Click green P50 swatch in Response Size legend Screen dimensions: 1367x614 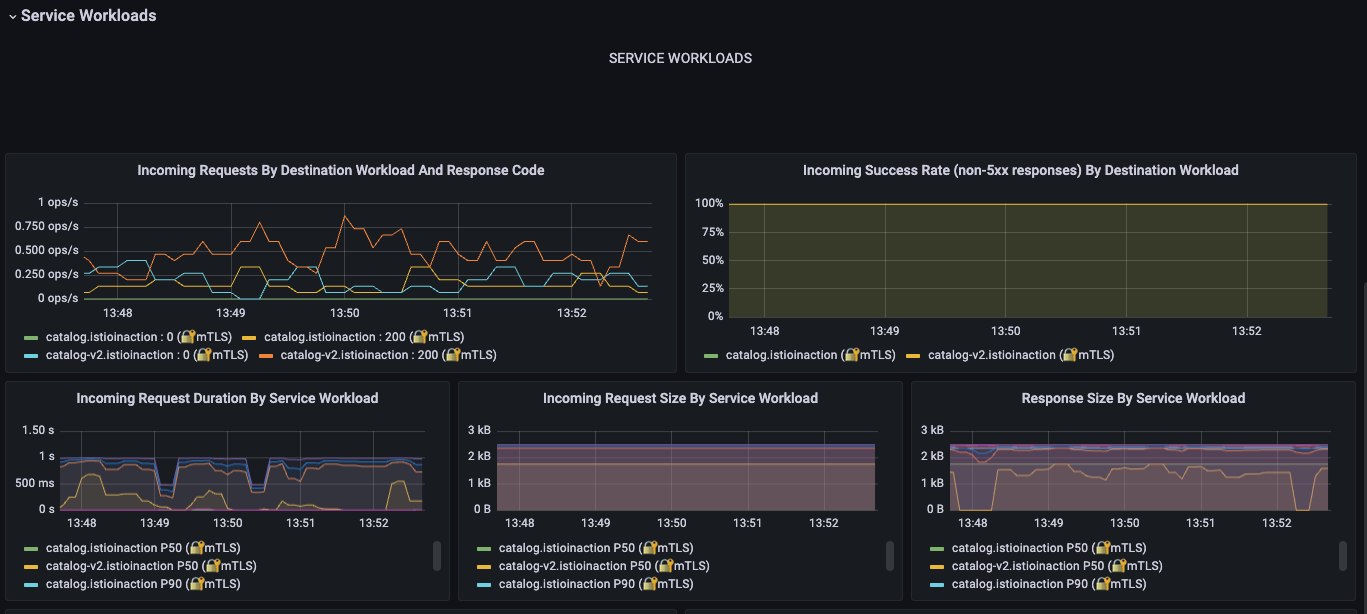point(937,549)
